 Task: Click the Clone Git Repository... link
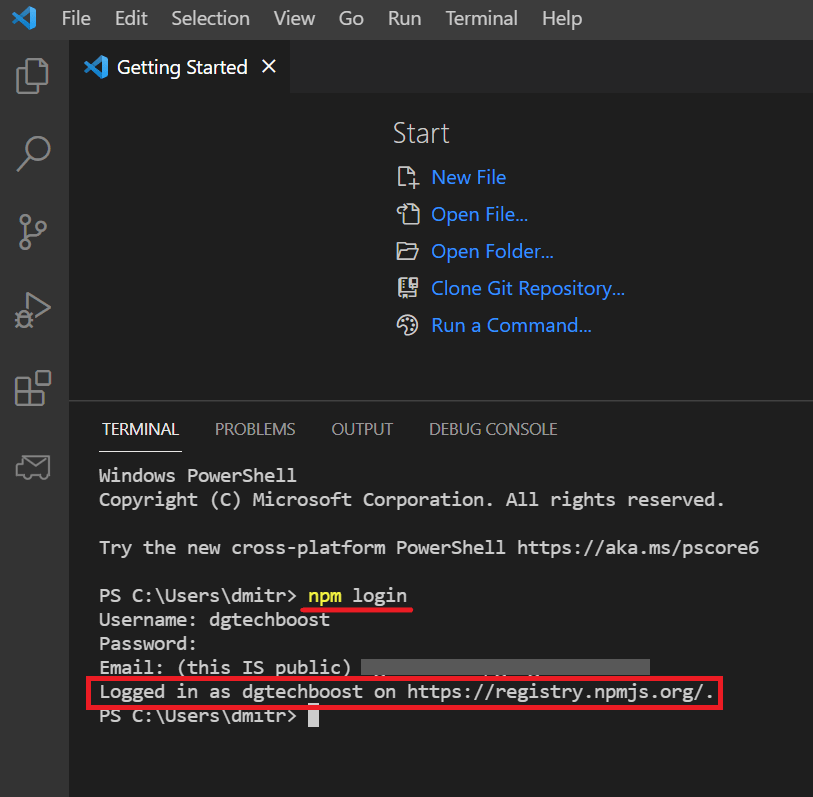pyautogui.click(x=528, y=288)
